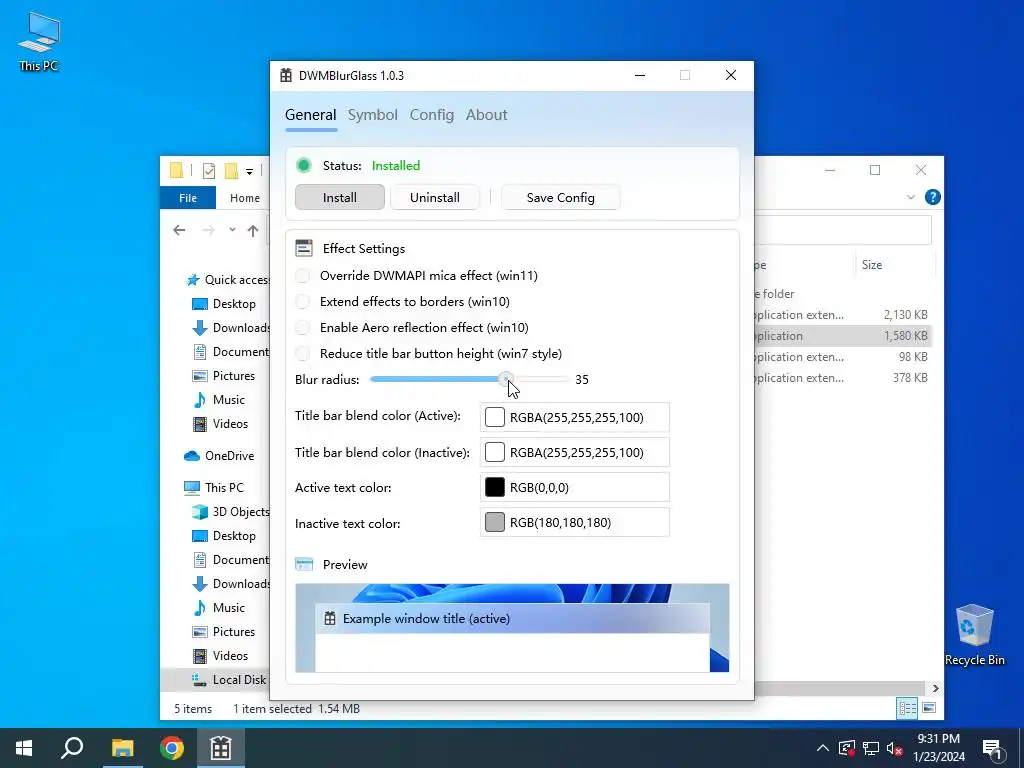1024x768 pixels.
Task: Click the RGB(0,0,0) value field
Action: click(575, 487)
